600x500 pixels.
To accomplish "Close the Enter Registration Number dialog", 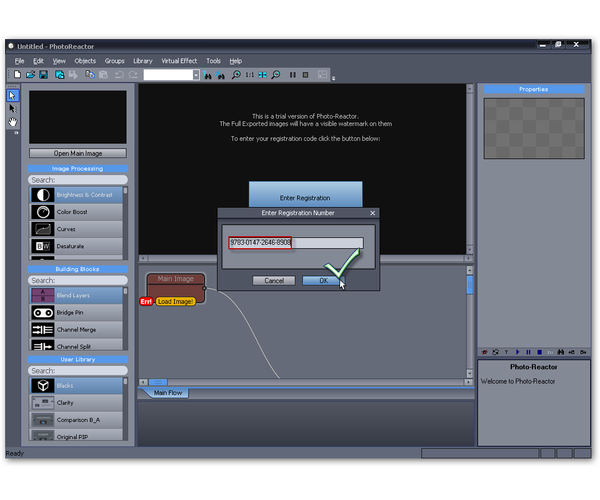I will coord(373,213).
